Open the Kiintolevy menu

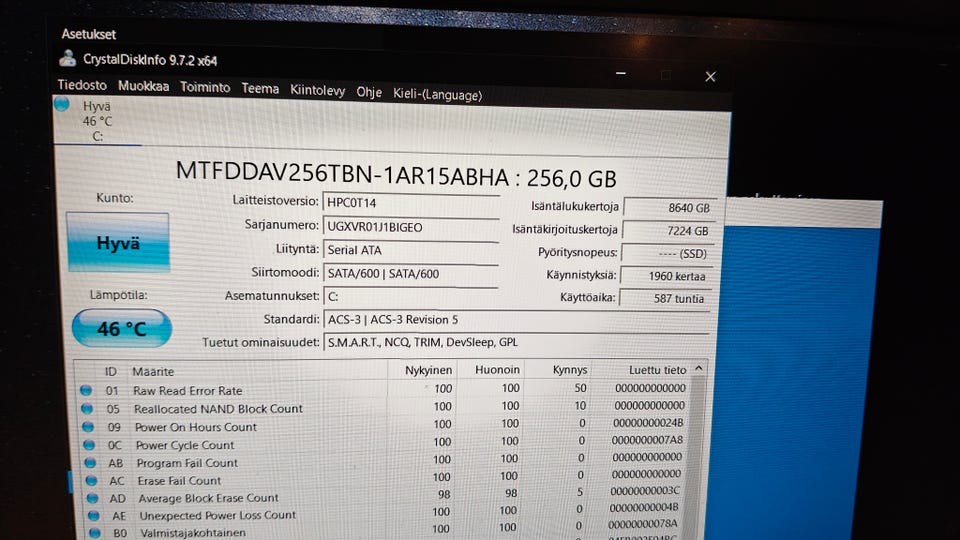pos(317,91)
